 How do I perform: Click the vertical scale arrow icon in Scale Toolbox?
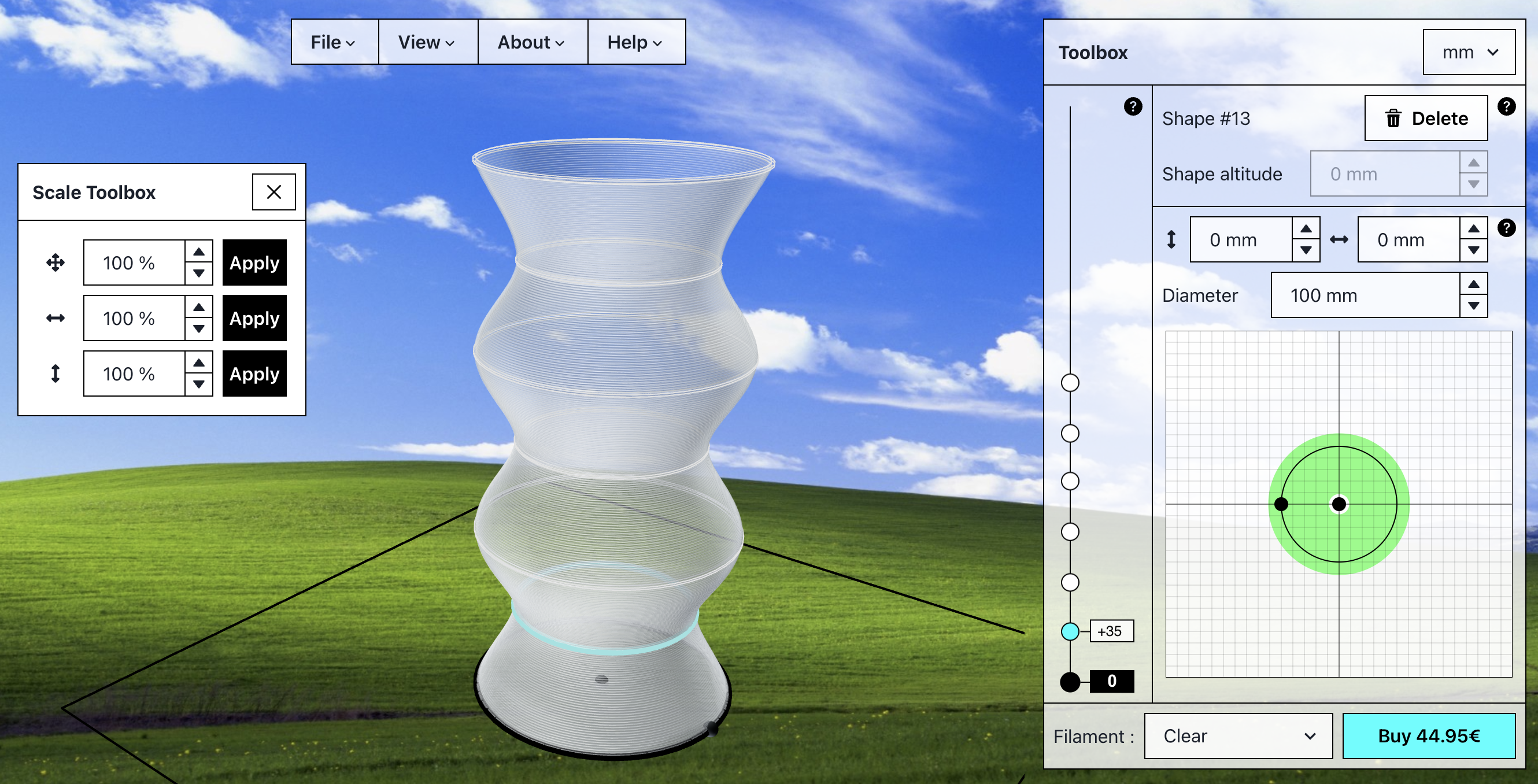[56, 374]
